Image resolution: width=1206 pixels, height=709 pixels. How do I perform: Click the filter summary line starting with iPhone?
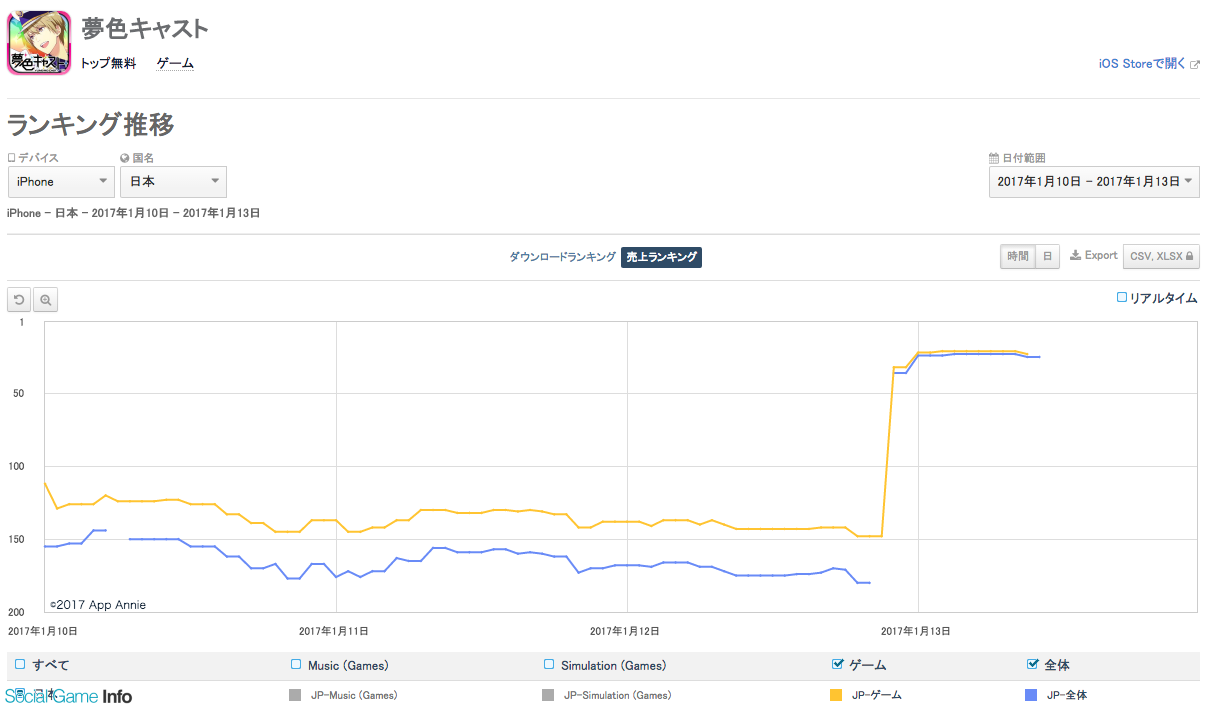134,213
